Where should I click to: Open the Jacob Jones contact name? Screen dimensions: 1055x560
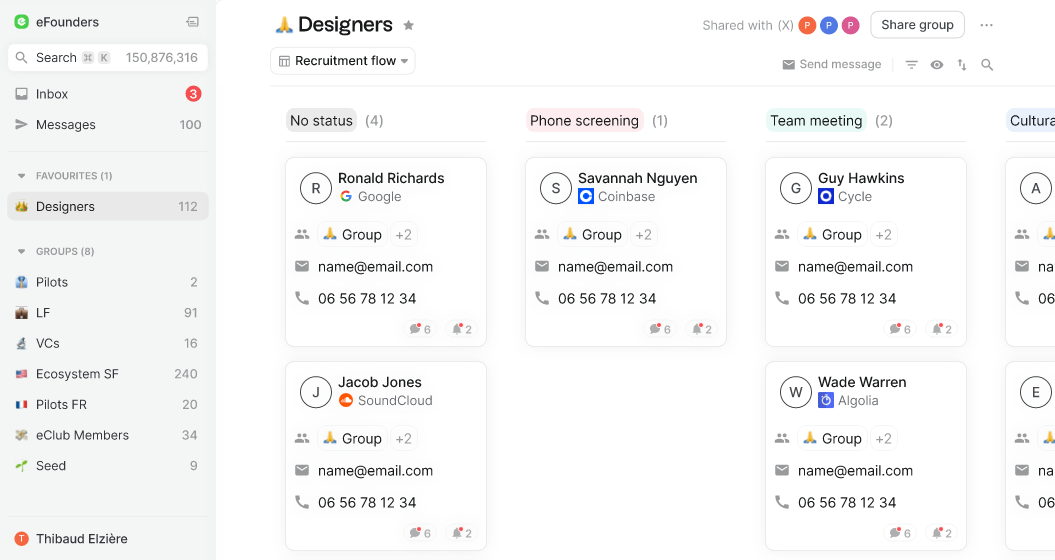tap(379, 382)
